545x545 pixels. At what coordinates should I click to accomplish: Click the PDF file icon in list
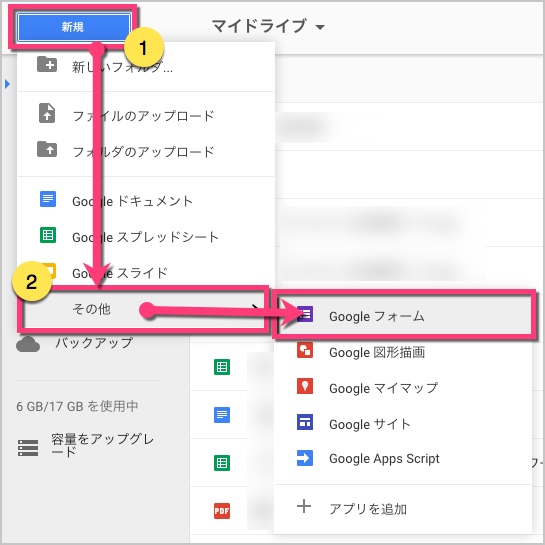(222, 511)
